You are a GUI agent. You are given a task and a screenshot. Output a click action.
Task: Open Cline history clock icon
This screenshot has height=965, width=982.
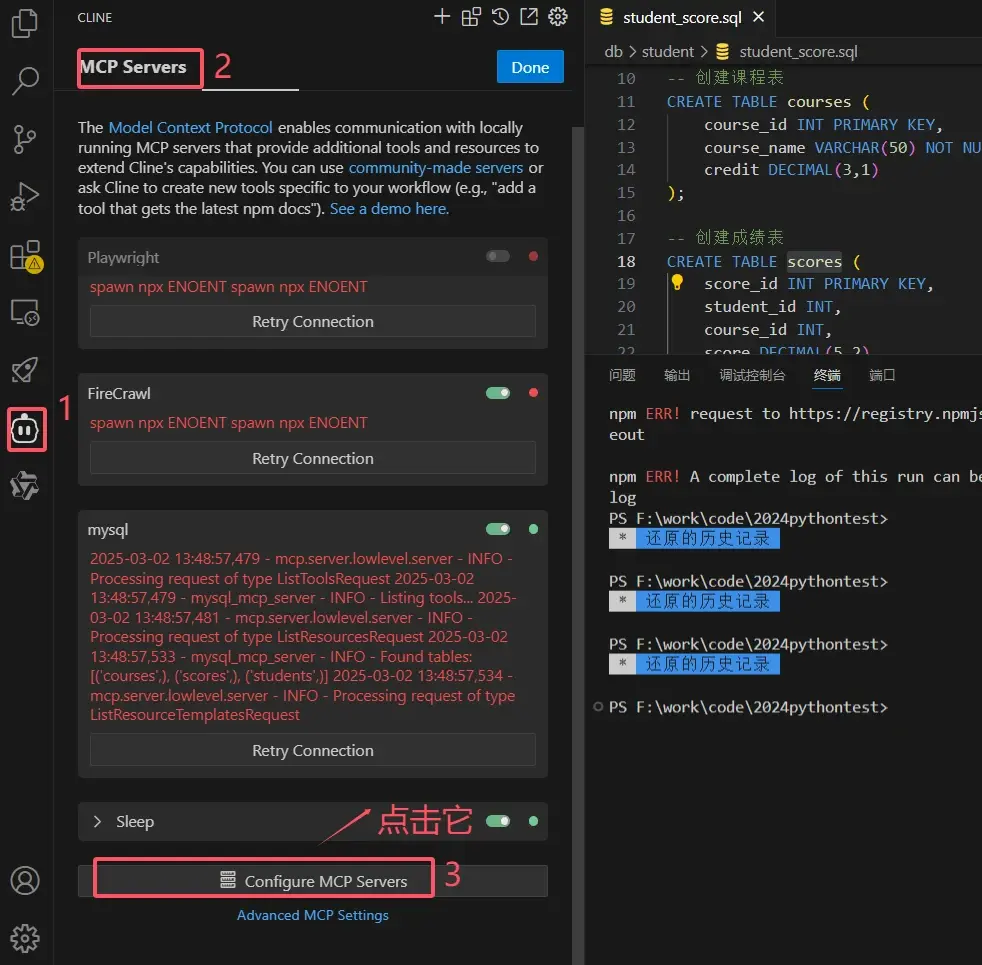click(500, 17)
